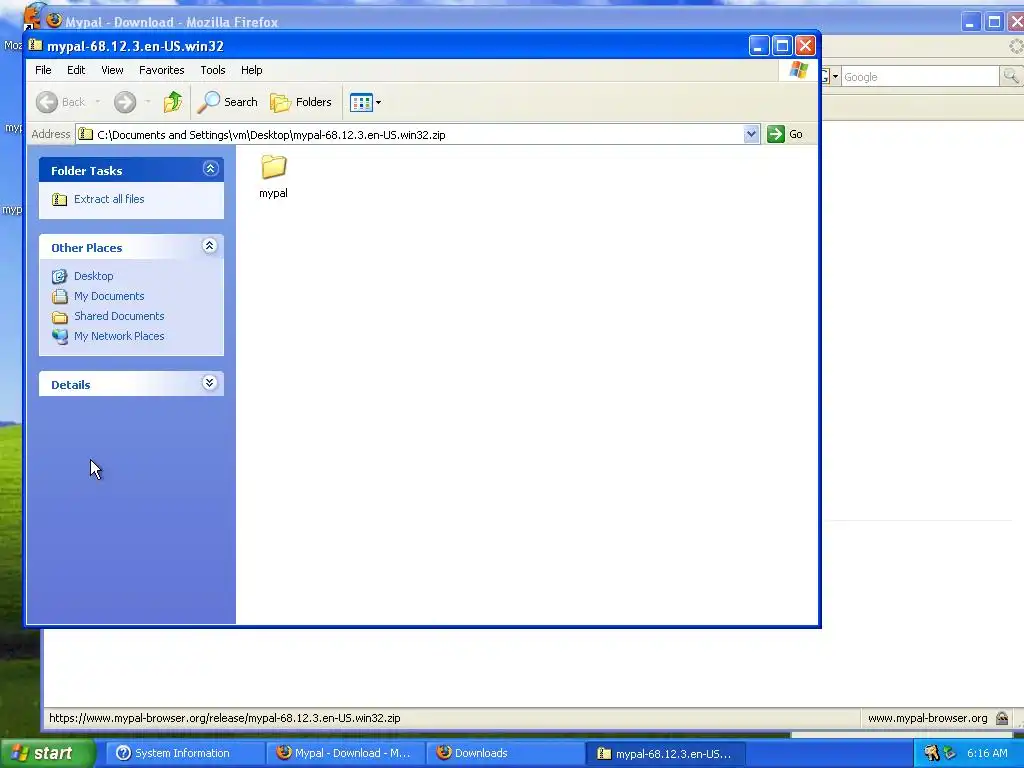Click the Forward navigation arrow
The image size is (1024, 768).
tap(125, 102)
